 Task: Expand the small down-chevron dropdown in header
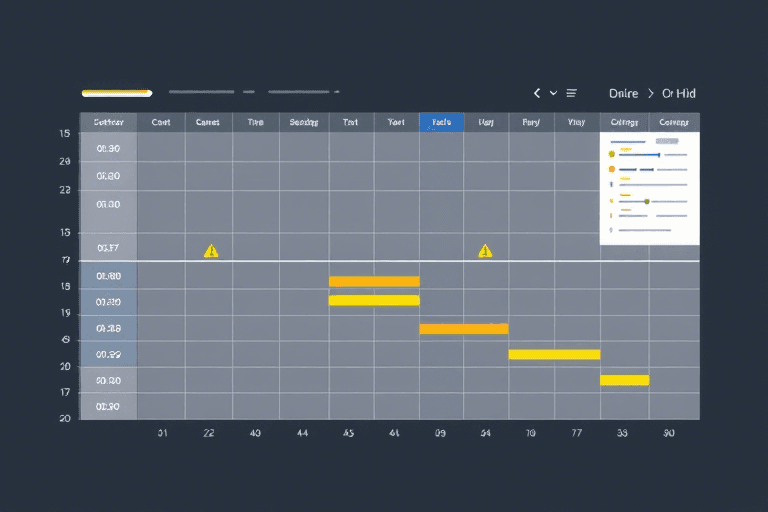point(553,93)
